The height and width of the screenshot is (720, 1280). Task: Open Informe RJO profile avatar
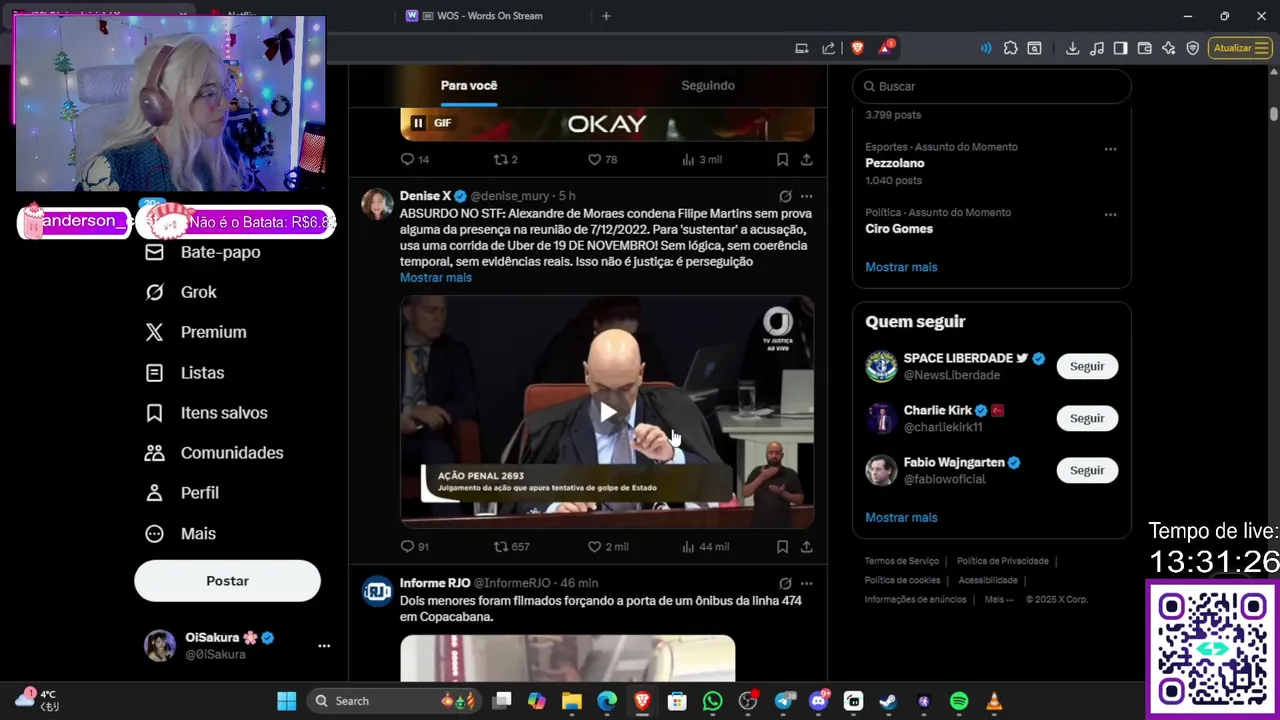377,591
